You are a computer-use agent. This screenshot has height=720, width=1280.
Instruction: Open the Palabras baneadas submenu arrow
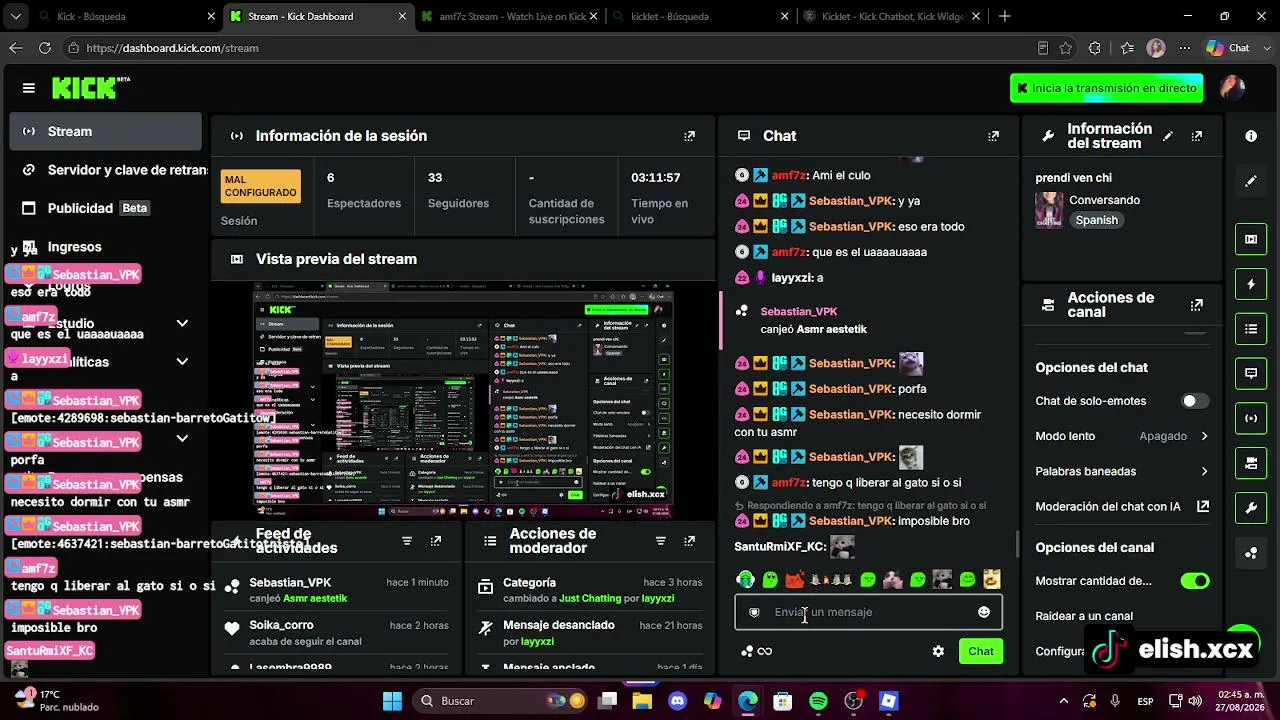click(x=1204, y=471)
